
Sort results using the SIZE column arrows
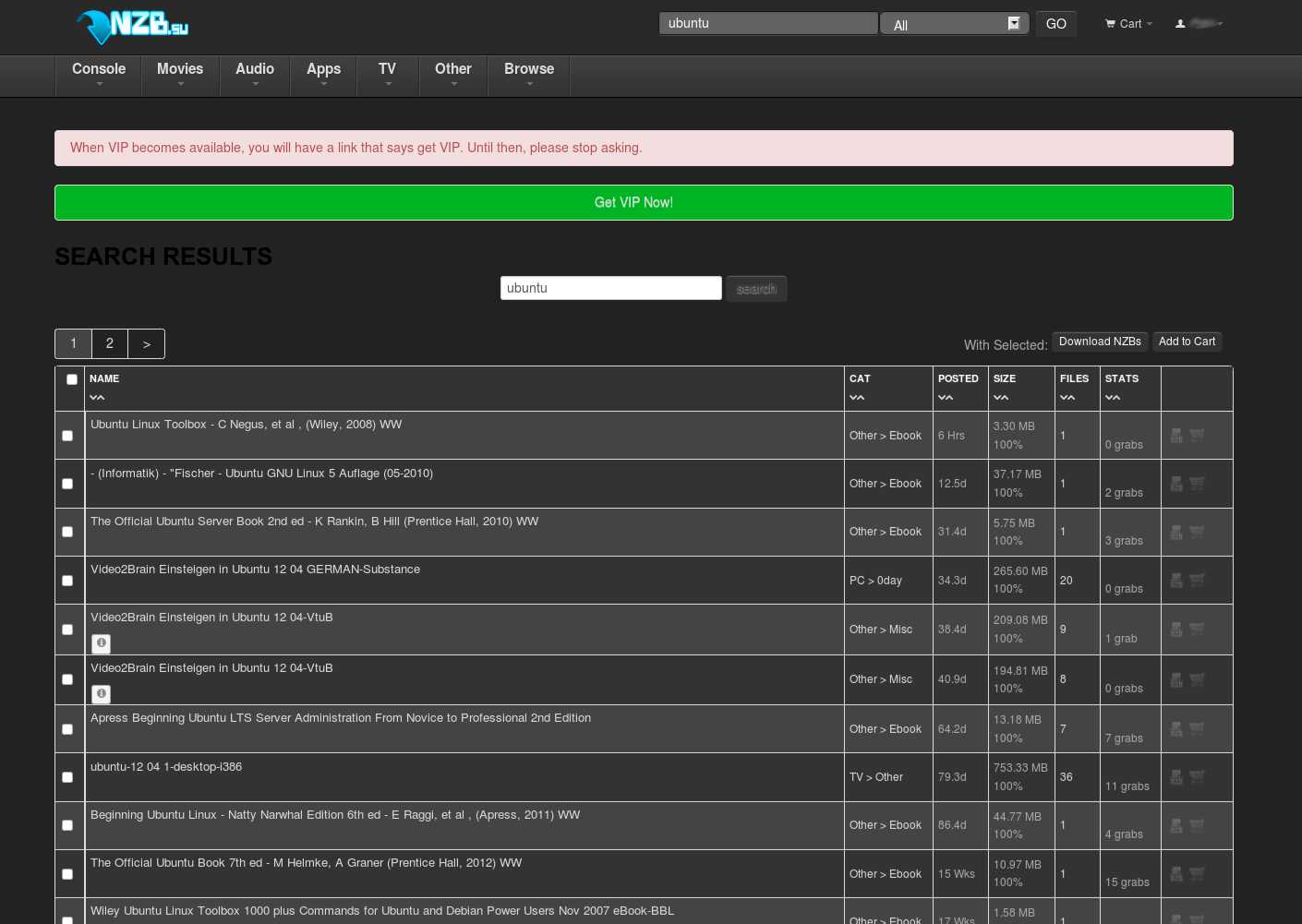click(1001, 398)
